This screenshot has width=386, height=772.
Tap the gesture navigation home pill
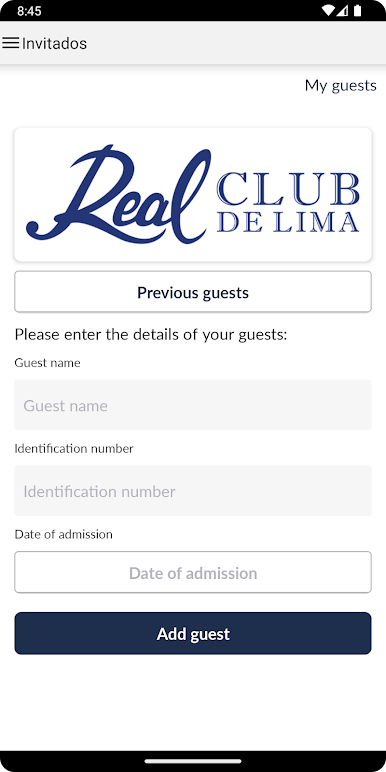[193, 761]
